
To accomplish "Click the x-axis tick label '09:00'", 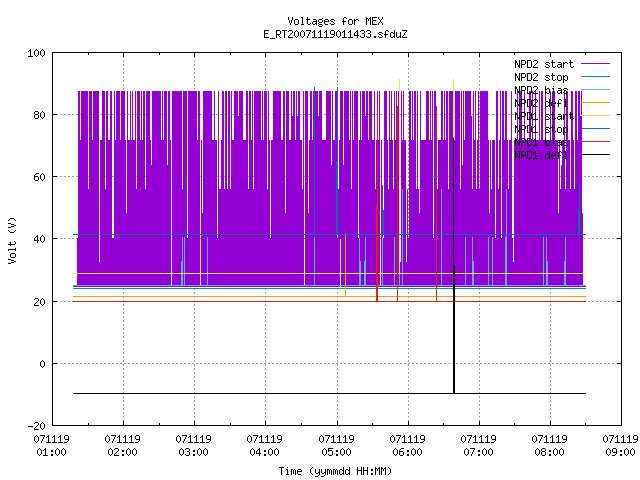I will (620, 452).
